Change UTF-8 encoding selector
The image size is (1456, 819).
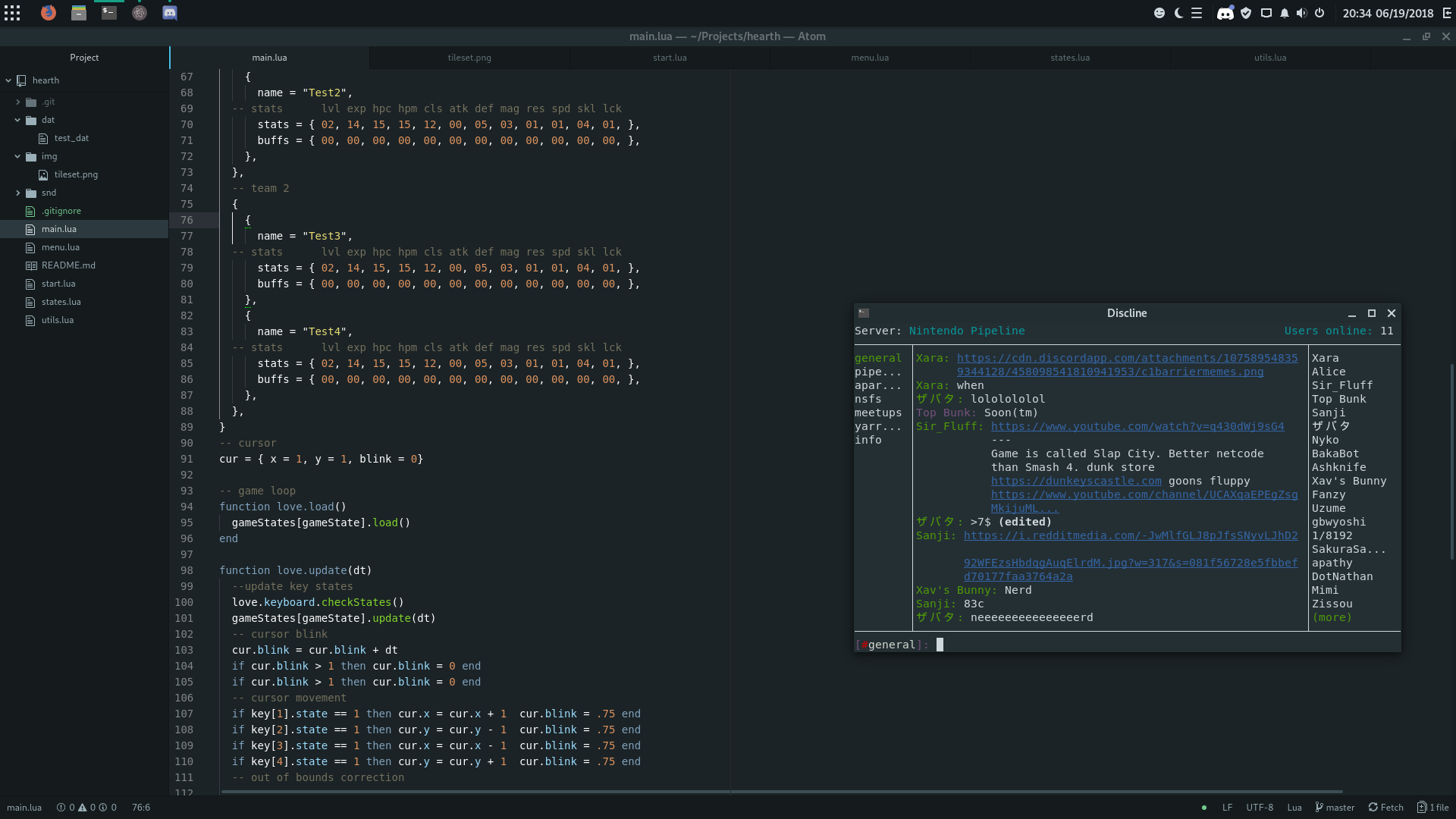tap(1260, 808)
